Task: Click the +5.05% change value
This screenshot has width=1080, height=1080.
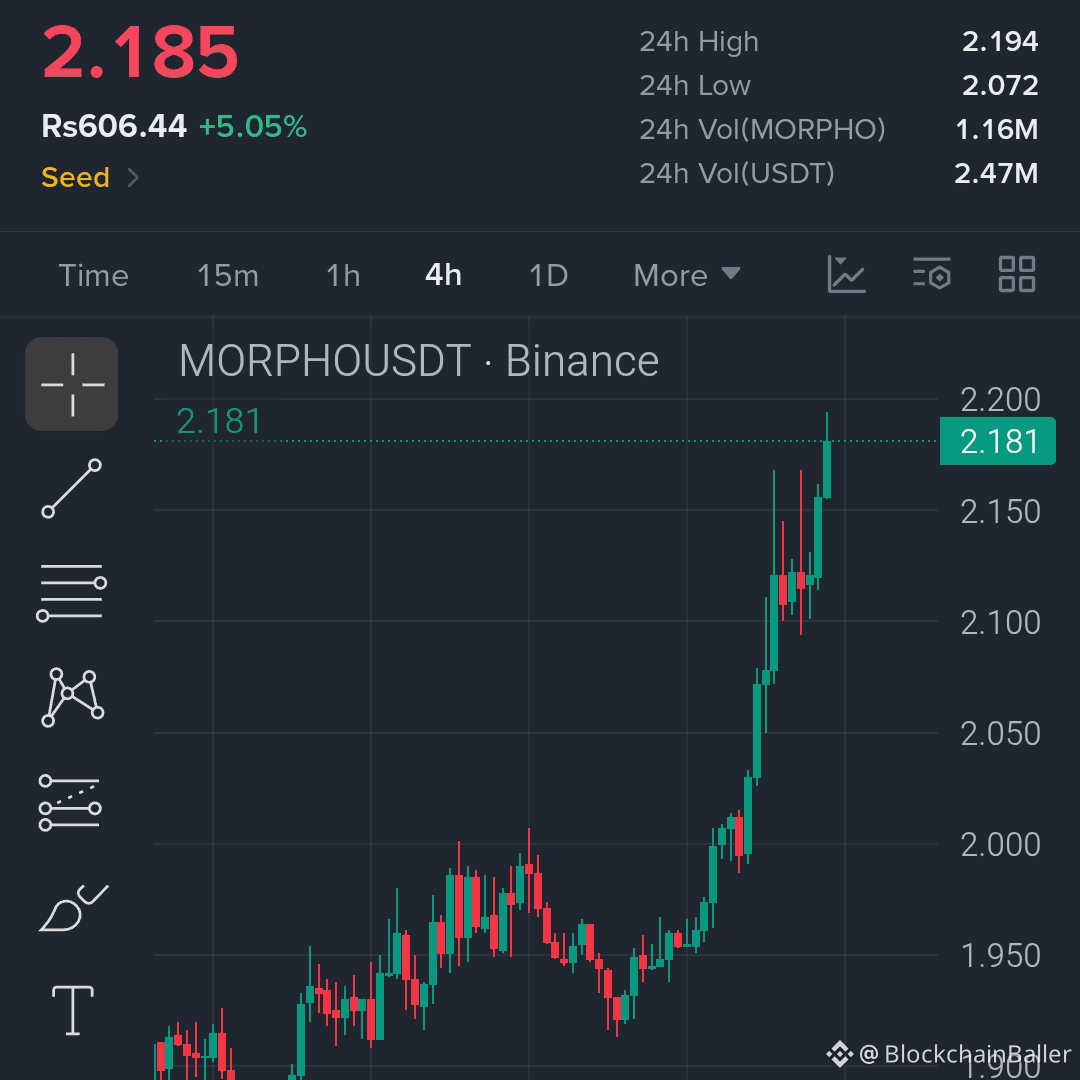Action: [252, 127]
